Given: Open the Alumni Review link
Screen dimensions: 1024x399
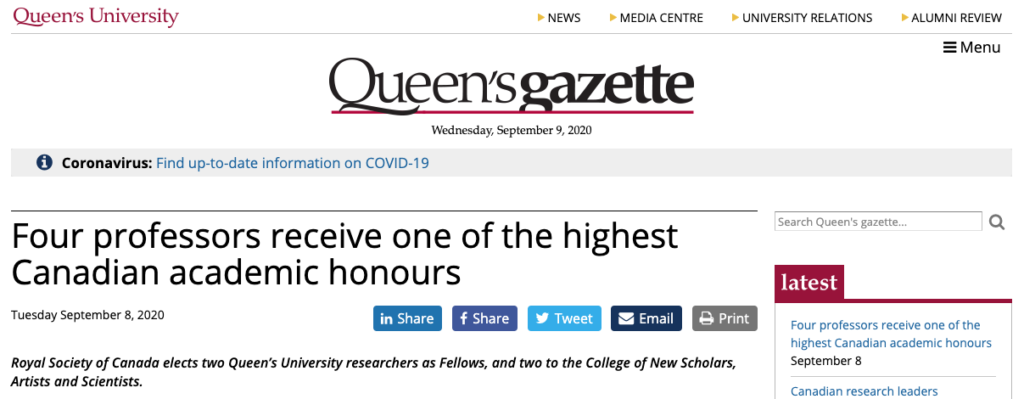Looking at the screenshot, I should click(x=952, y=18).
